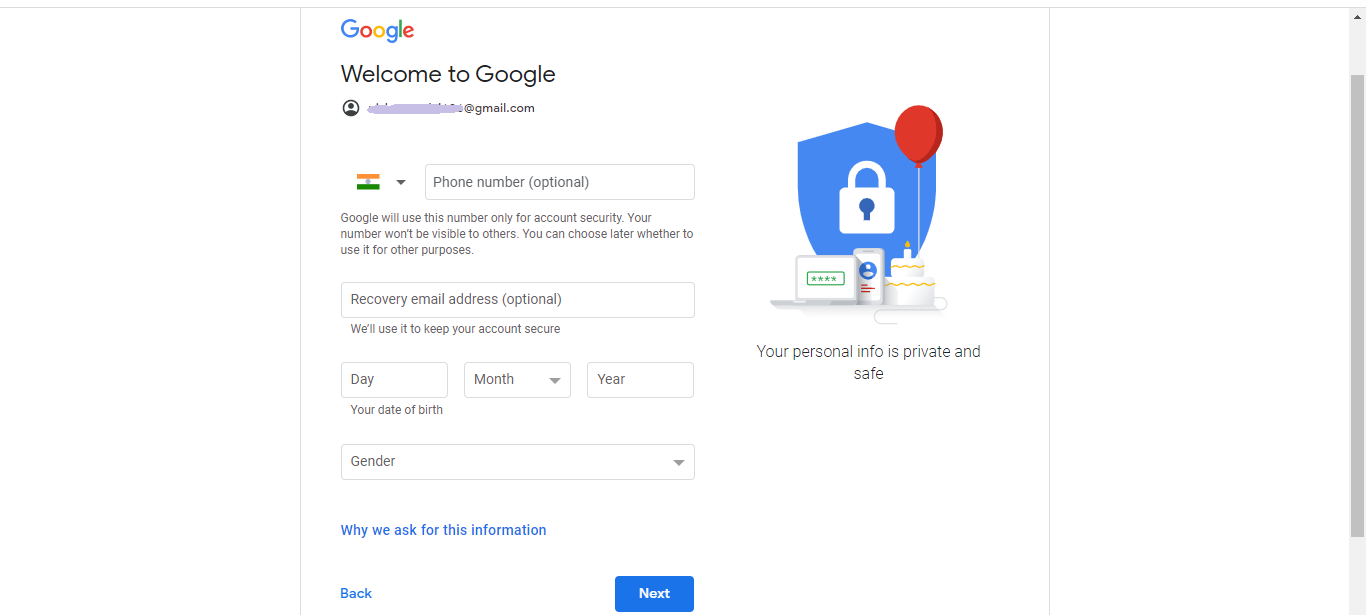The height and width of the screenshot is (615, 1366).
Task: Go back using the Back link
Action: point(356,594)
